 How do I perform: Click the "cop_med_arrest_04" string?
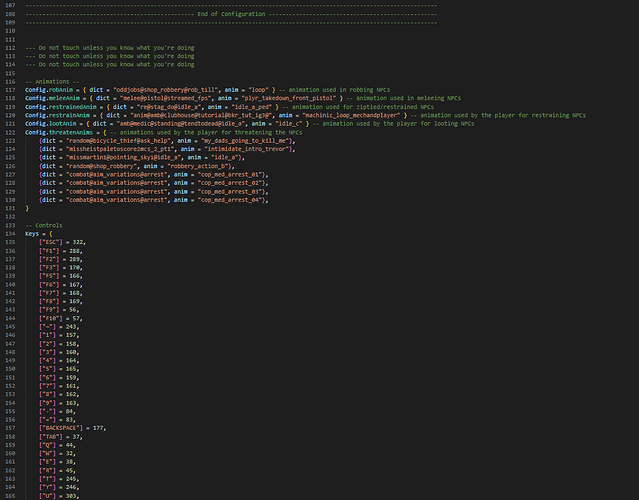click(230, 200)
